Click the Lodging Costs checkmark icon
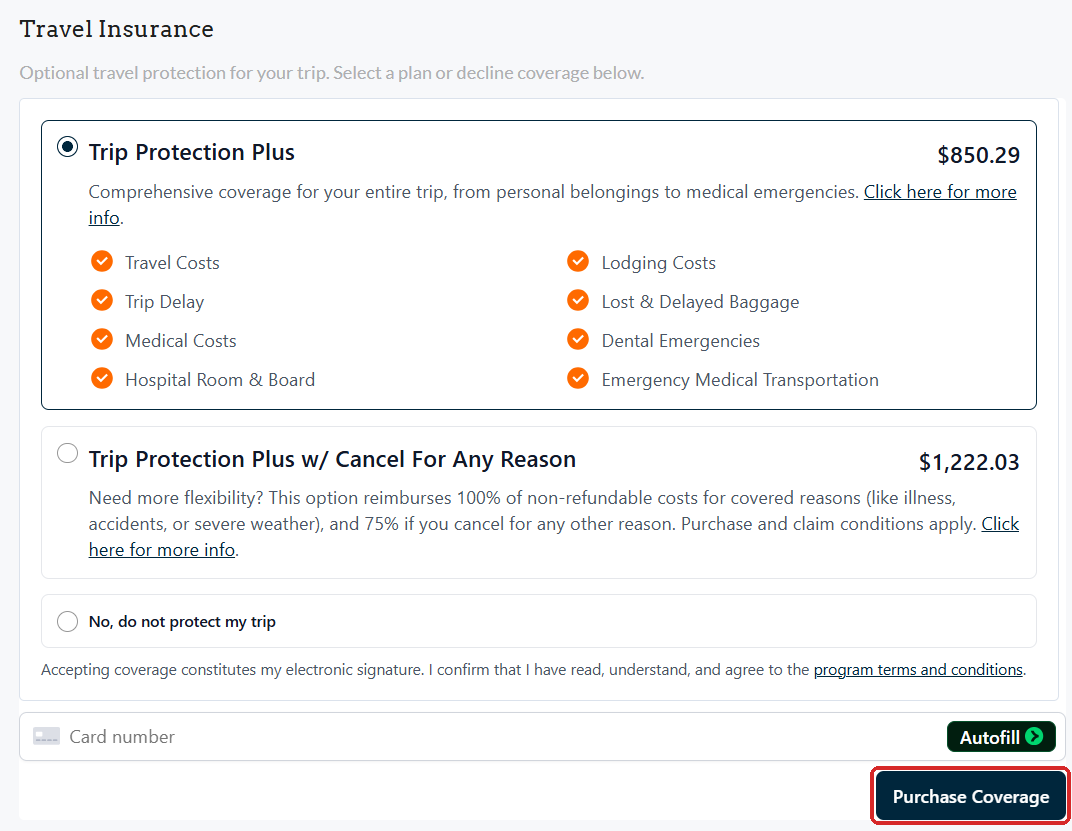1072x831 pixels. point(578,261)
